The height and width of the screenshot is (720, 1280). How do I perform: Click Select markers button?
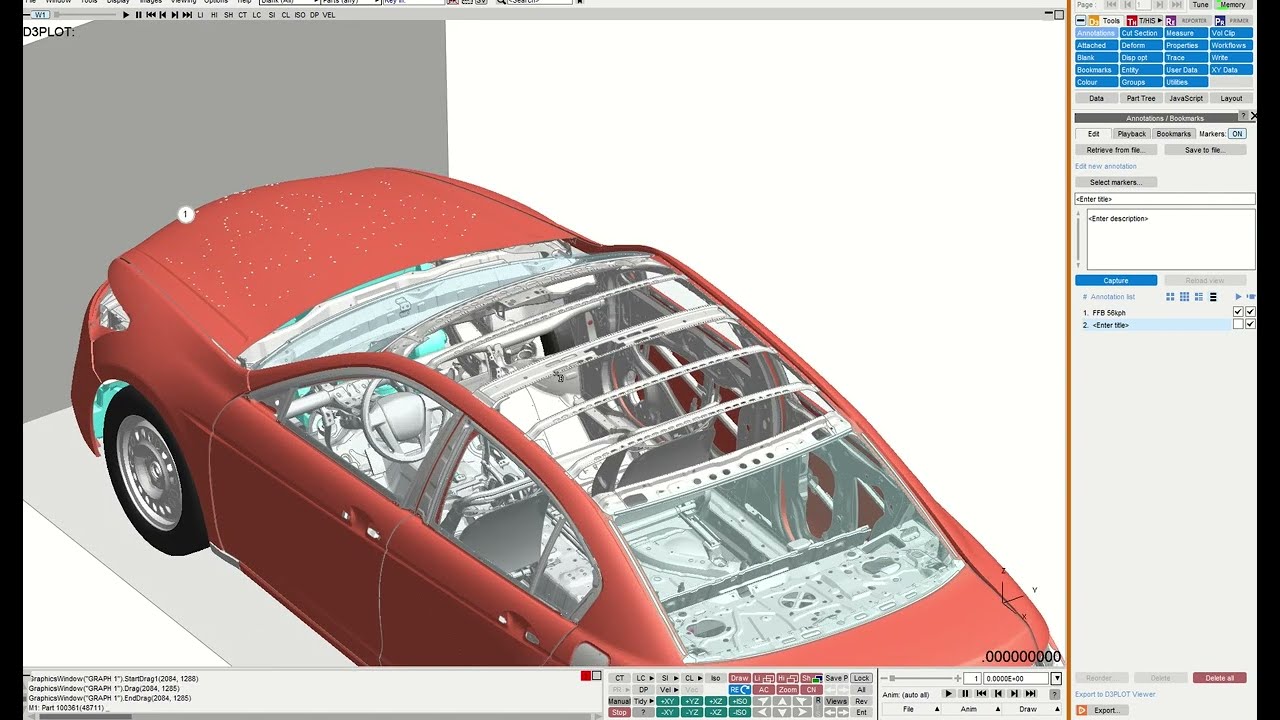(x=1116, y=182)
